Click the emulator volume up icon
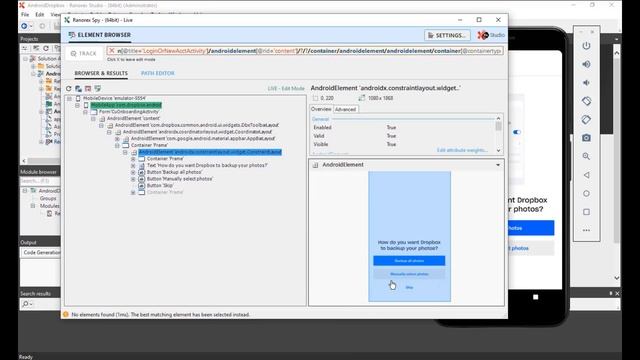640x360 pixels. pos(586,64)
